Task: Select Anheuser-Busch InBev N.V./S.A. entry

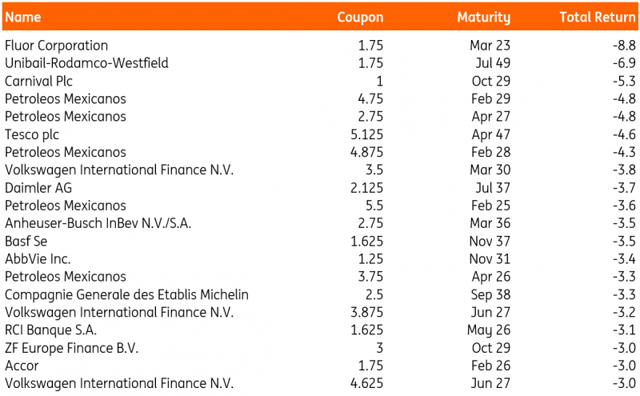Action: pos(98,223)
